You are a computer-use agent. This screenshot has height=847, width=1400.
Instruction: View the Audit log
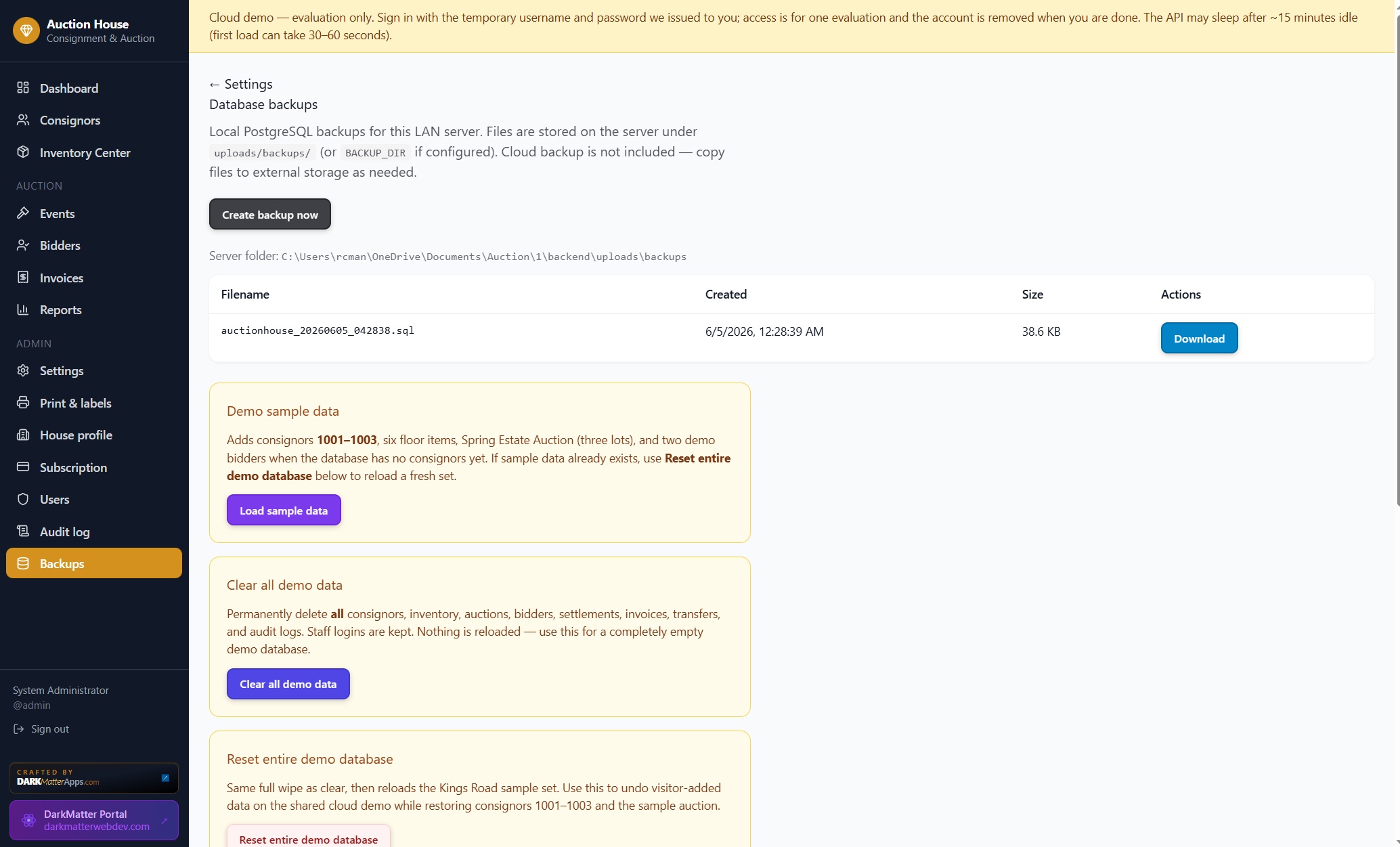coord(94,531)
